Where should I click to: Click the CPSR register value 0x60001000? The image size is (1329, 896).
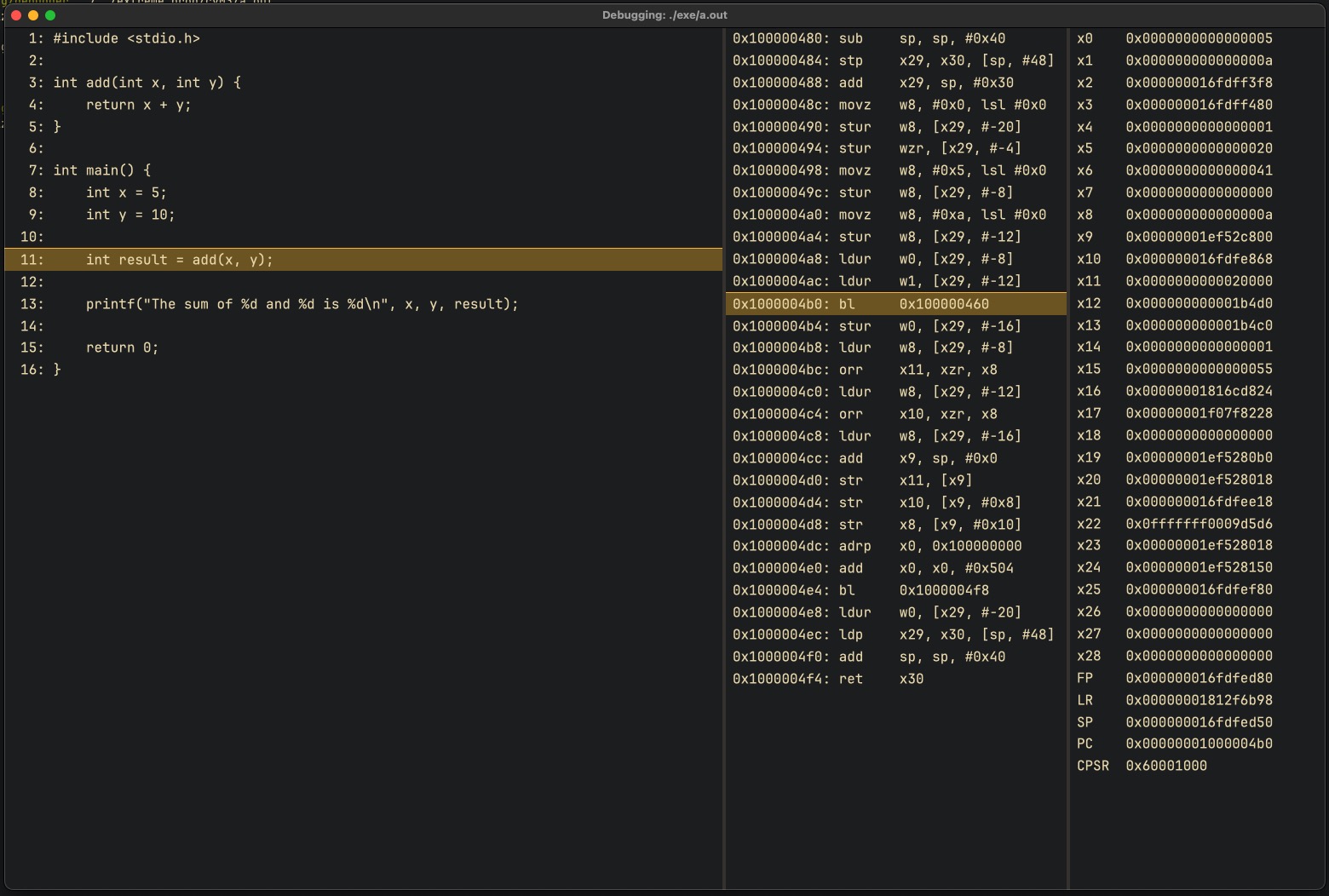[1166, 766]
